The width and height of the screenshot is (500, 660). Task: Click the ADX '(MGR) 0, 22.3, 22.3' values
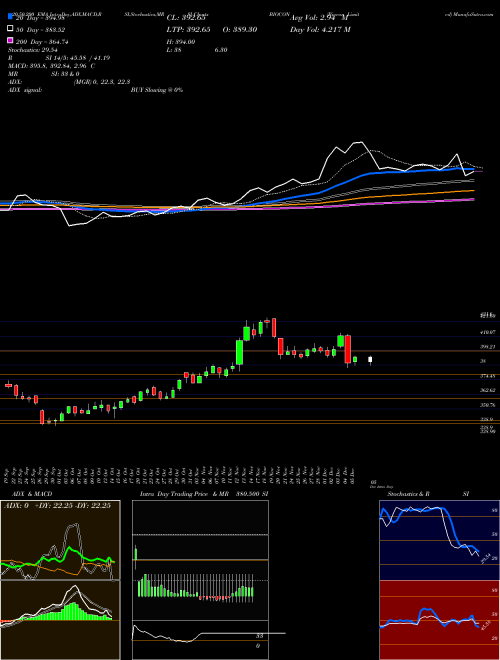(102, 82)
